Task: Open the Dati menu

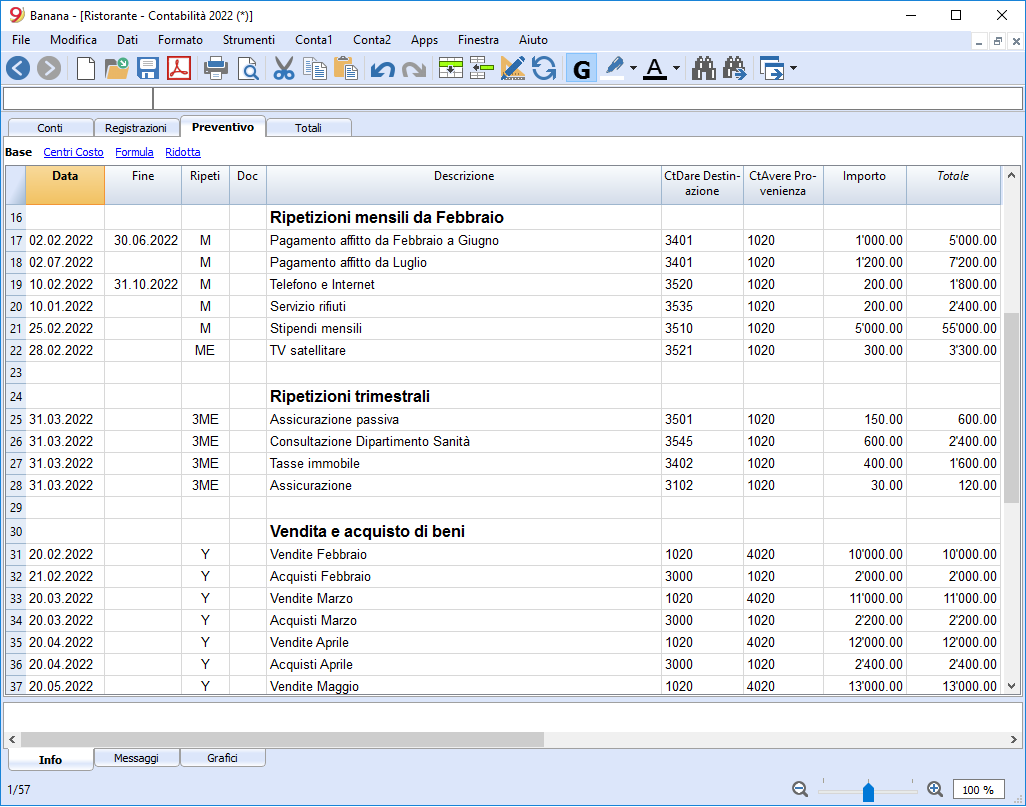Action: [128, 40]
